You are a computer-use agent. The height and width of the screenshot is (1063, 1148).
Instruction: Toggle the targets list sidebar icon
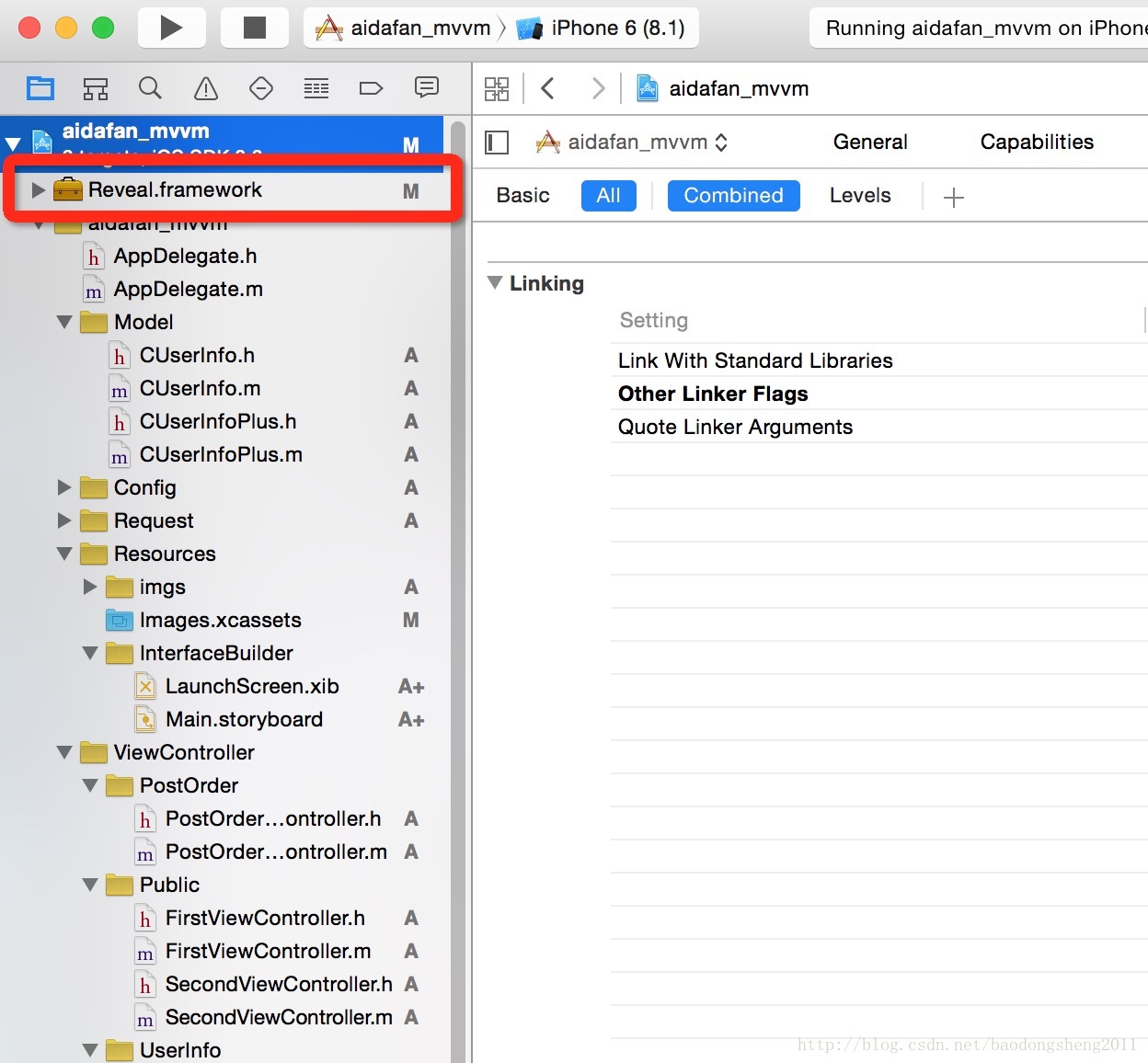[x=497, y=143]
